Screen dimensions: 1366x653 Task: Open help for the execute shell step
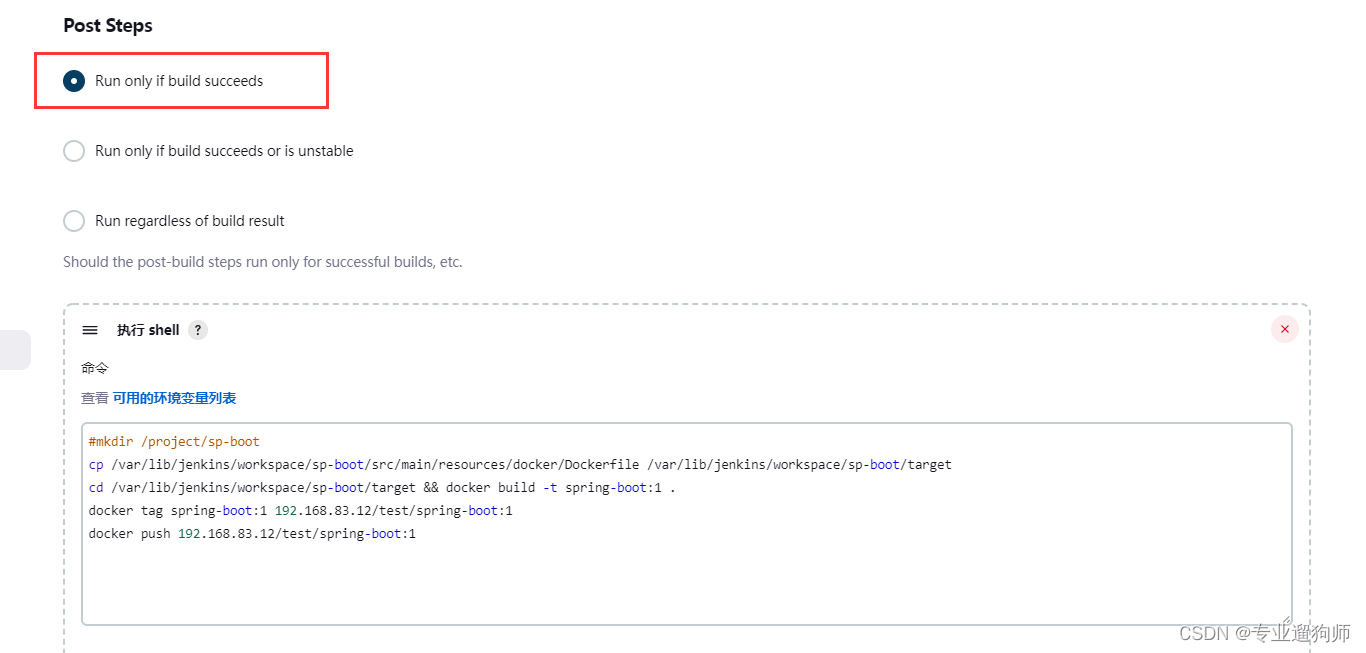tap(198, 330)
